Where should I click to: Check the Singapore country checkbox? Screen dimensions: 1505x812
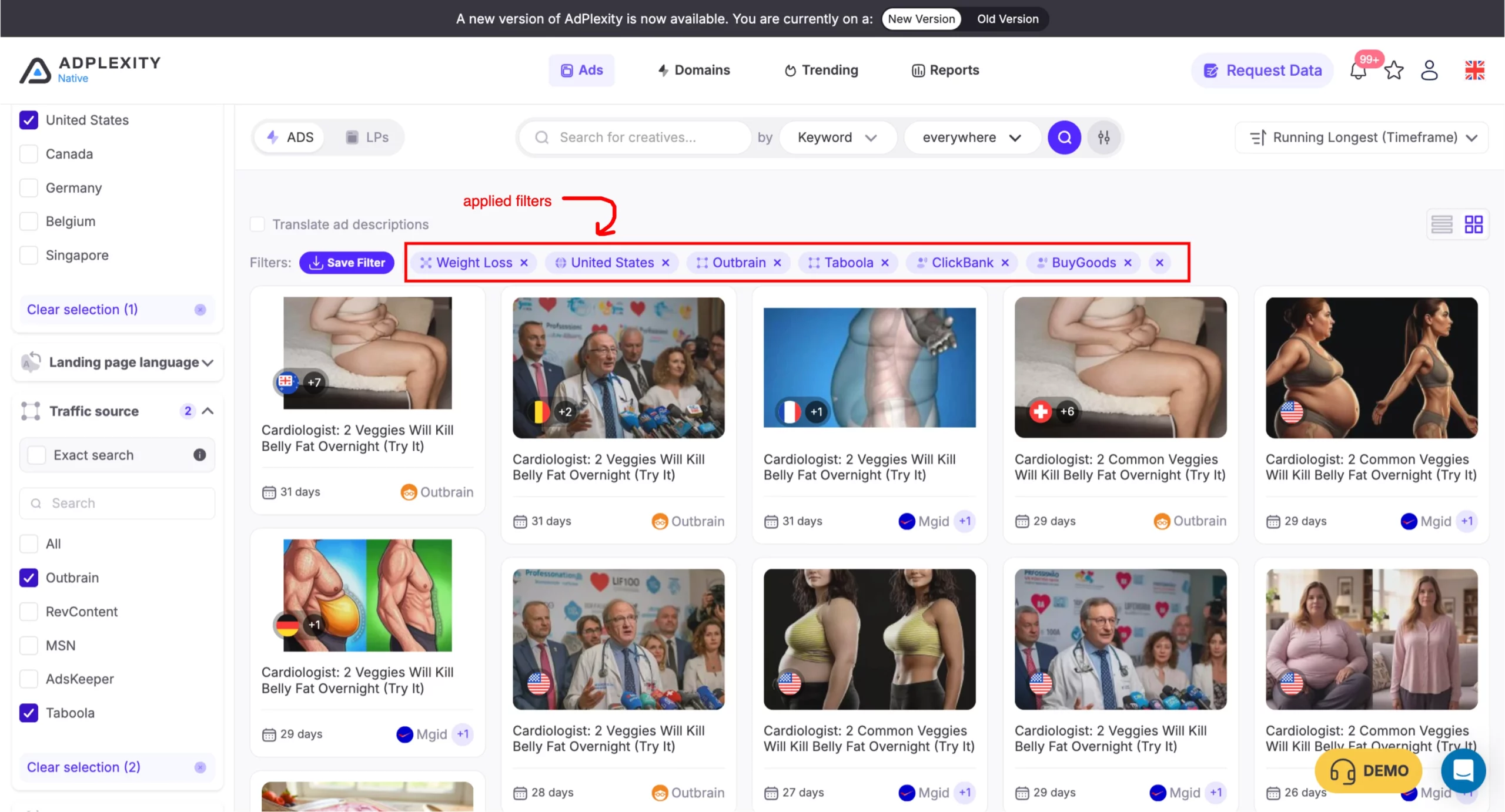29,255
